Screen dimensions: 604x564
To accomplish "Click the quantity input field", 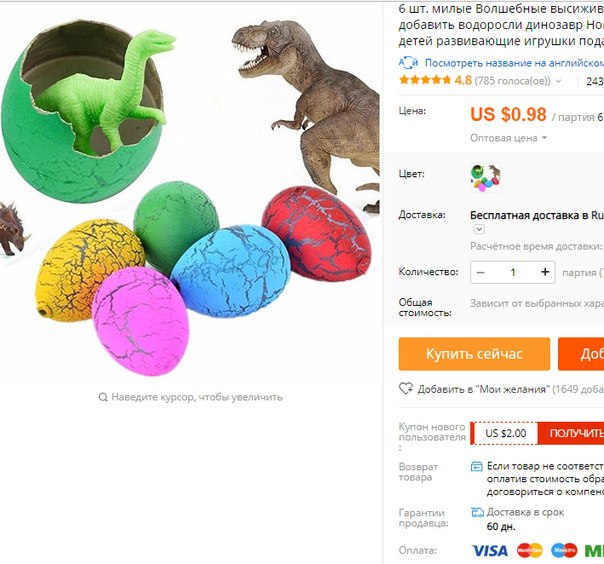I will 513,272.
